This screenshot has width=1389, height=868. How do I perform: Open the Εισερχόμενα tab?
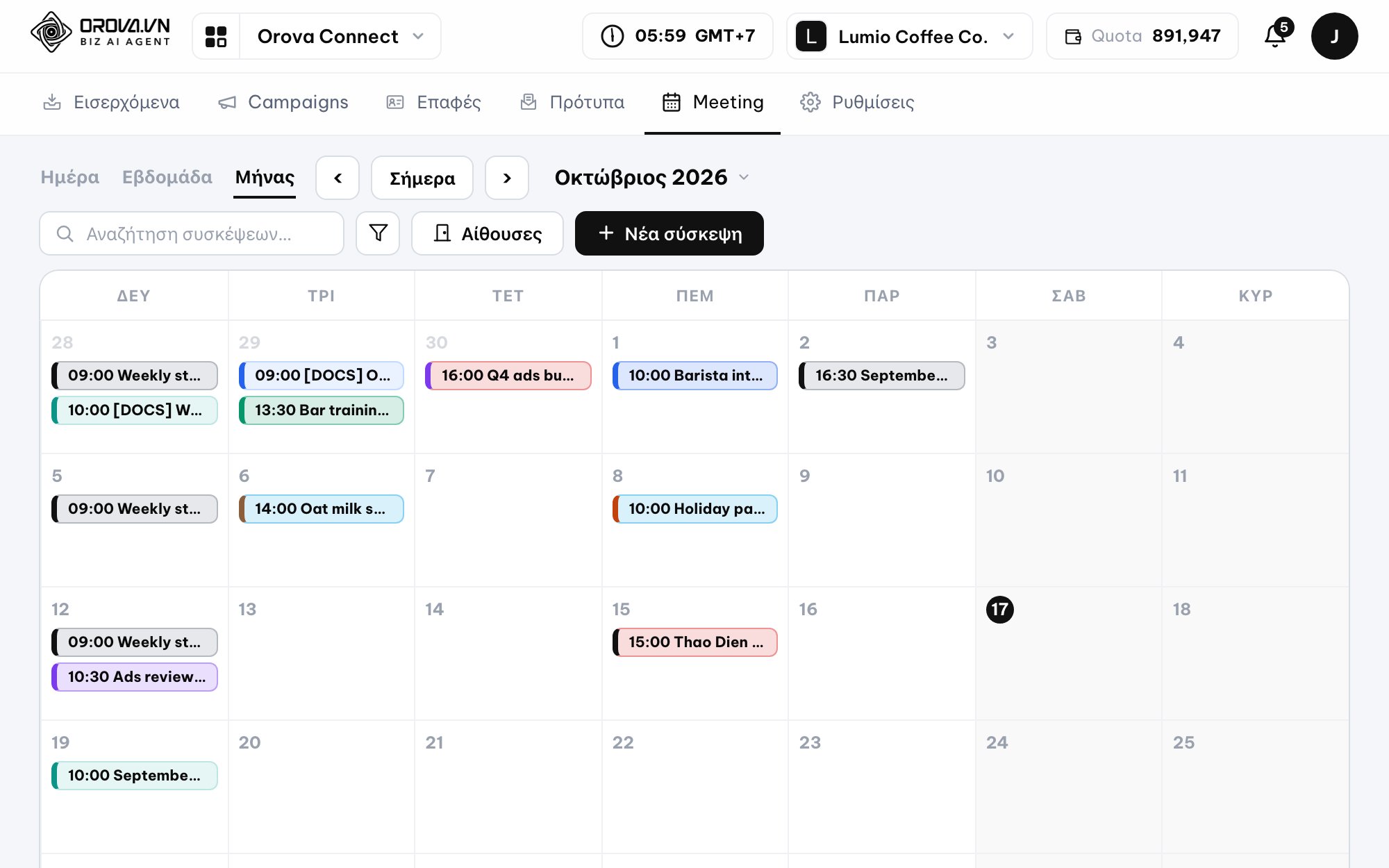[x=111, y=103]
